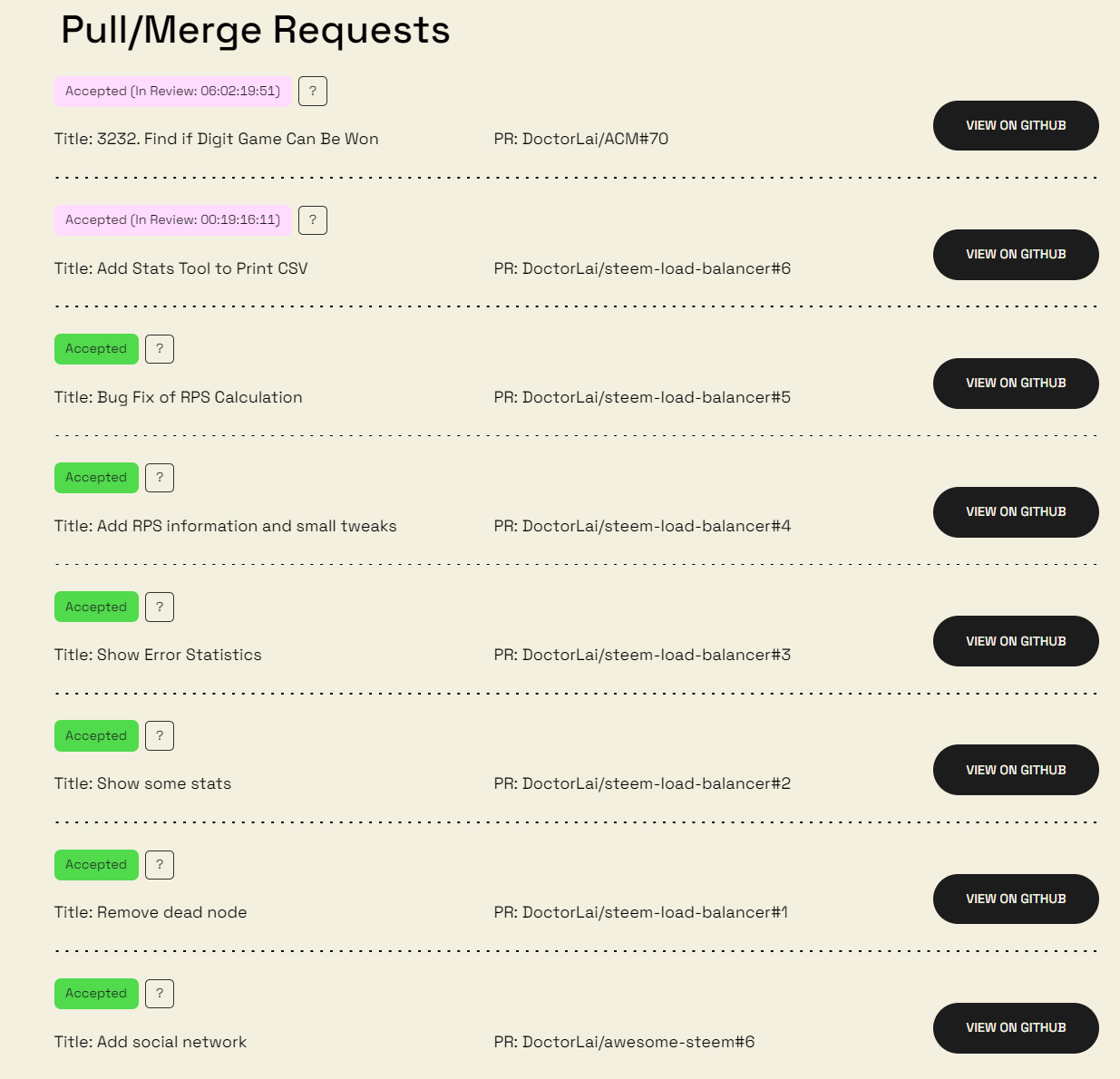The height and width of the screenshot is (1079, 1120).
Task: Open View on GitHub for steem-load-balancer#1
Action: tap(1016, 899)
